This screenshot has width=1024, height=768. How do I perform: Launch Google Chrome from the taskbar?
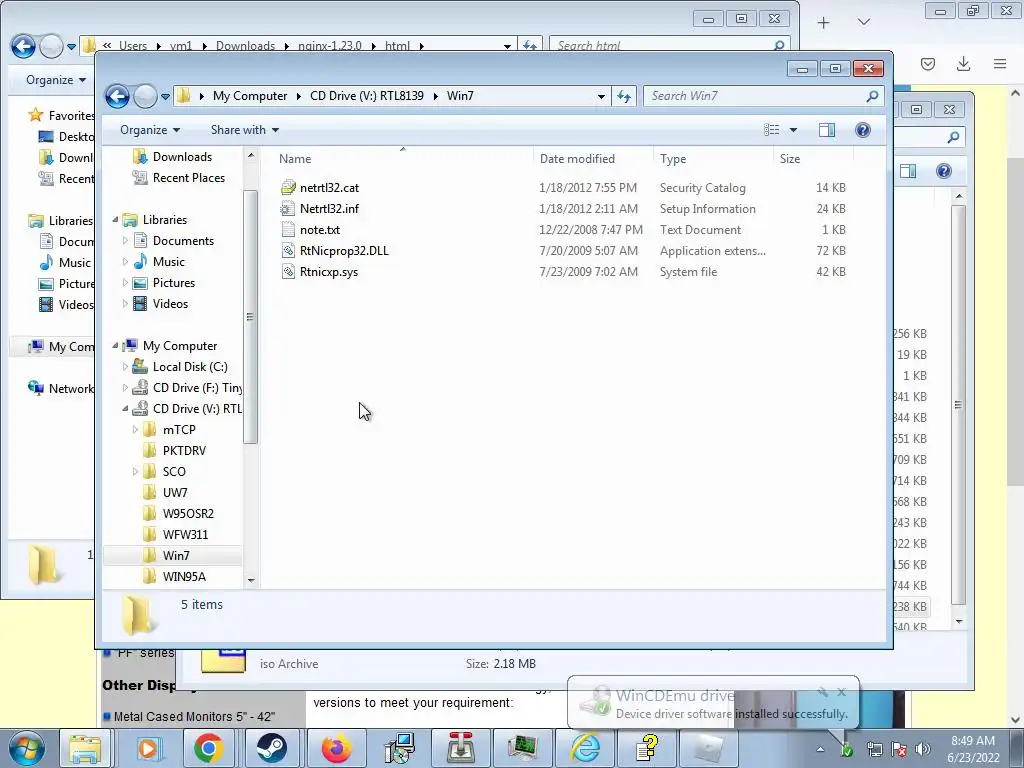[208, 748]
